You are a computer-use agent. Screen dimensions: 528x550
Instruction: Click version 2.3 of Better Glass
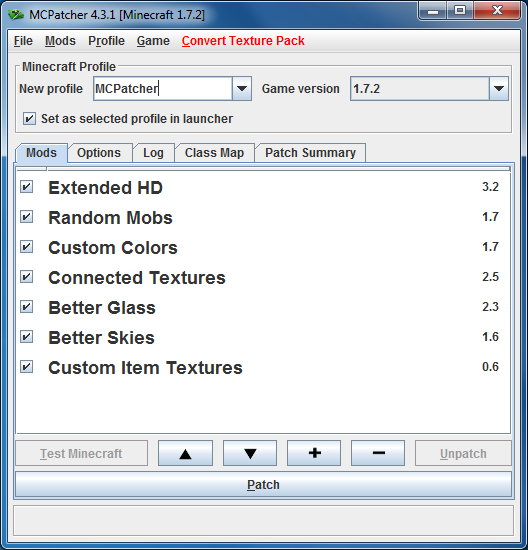coord(490,307)
